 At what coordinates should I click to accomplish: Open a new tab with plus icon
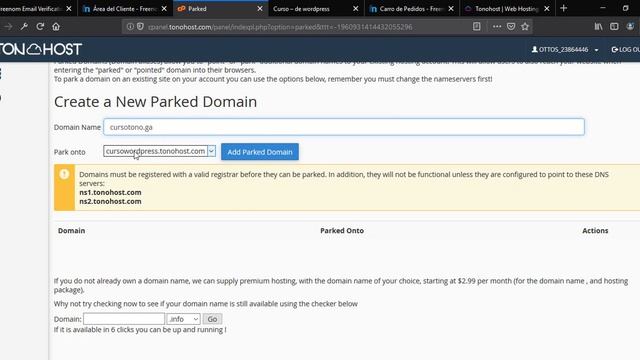tap(564, 8)
